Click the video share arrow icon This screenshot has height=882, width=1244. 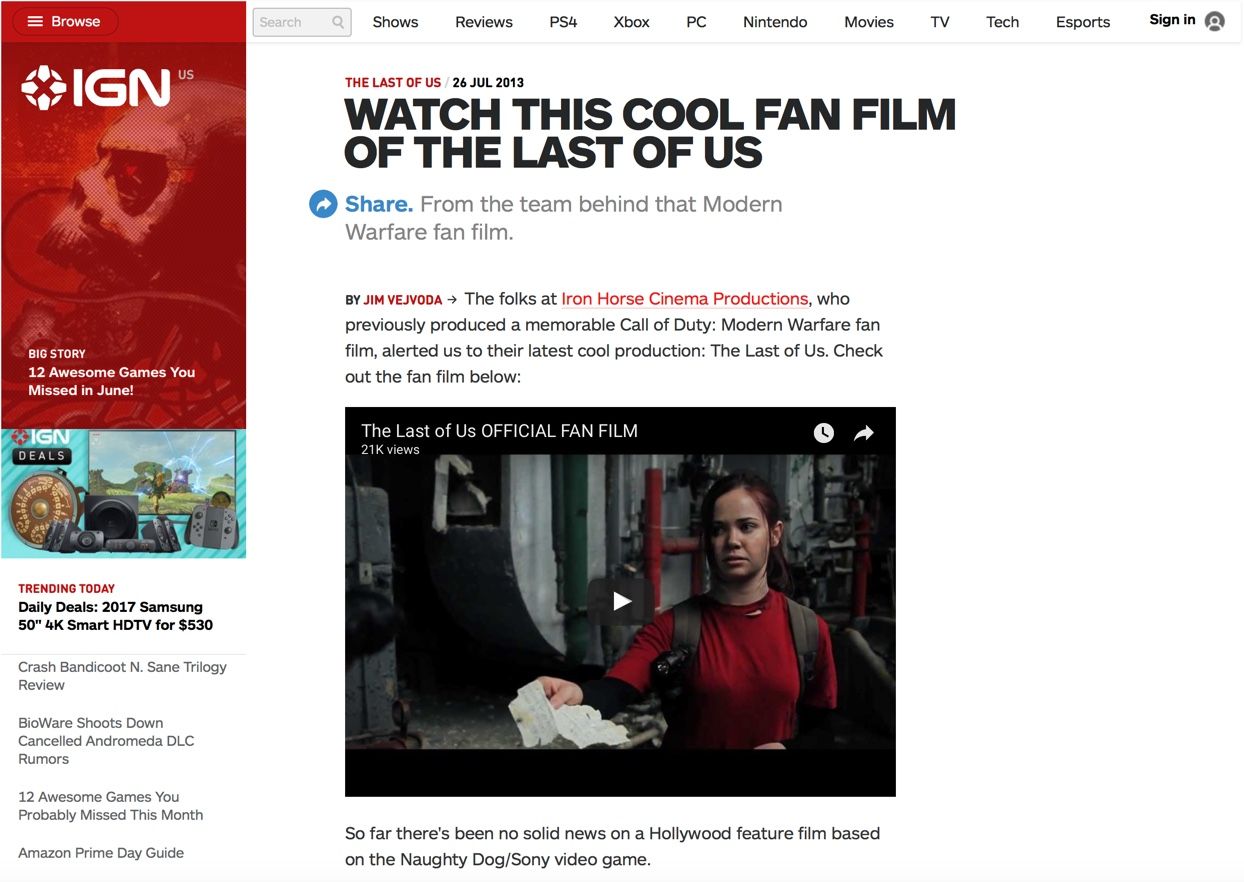tap(864, 433)
